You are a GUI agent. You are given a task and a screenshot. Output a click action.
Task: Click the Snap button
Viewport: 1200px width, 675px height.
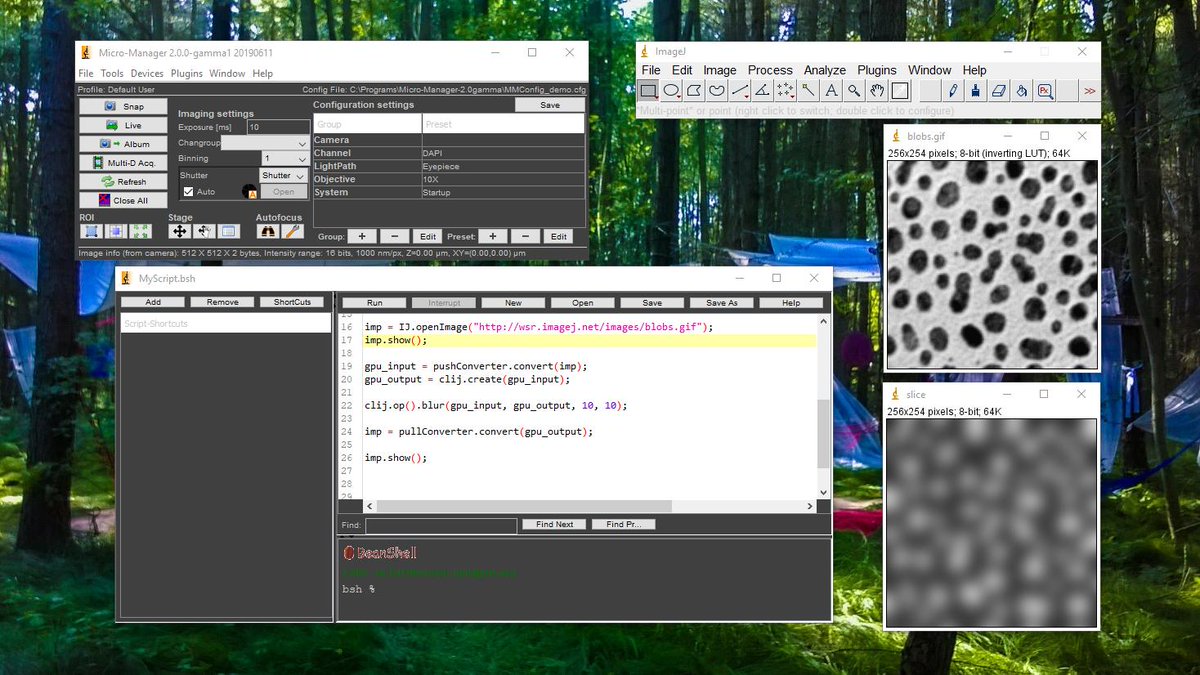(x=124, y=106)
